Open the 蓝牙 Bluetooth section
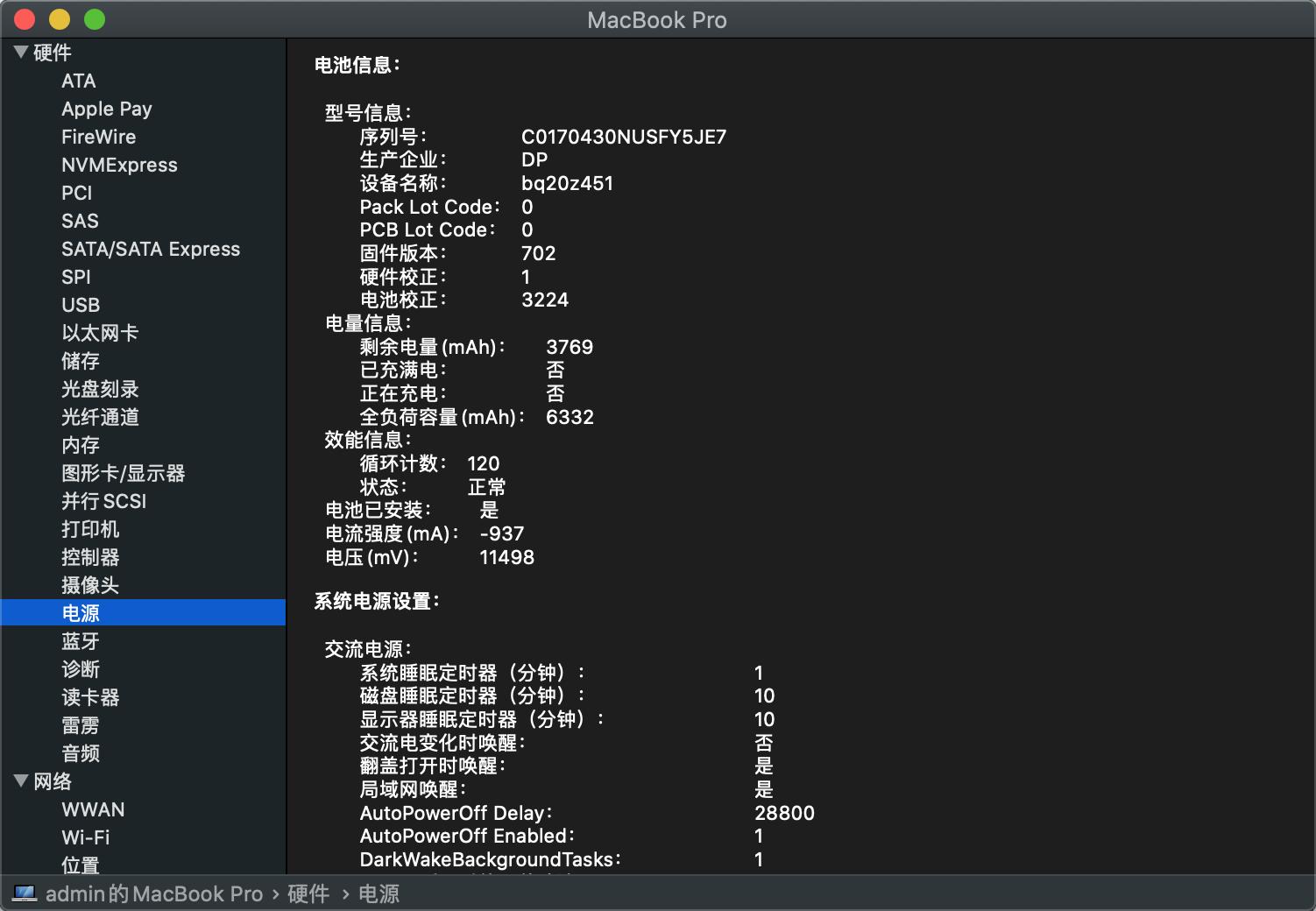This screenshot has height=911, width=1316. click(x=81, y=641)
